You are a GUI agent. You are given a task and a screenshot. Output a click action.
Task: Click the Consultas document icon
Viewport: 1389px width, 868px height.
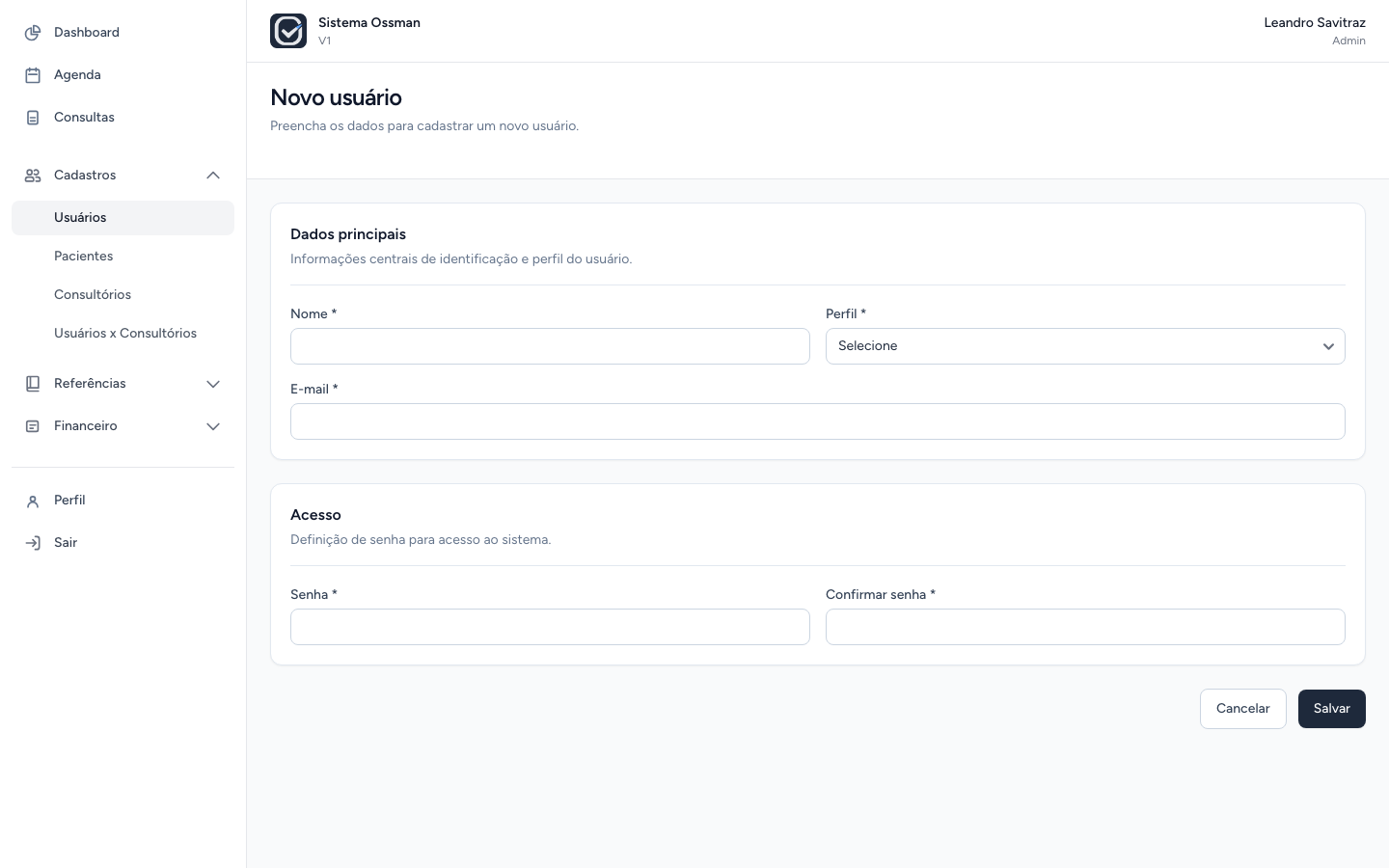[33, 118]
